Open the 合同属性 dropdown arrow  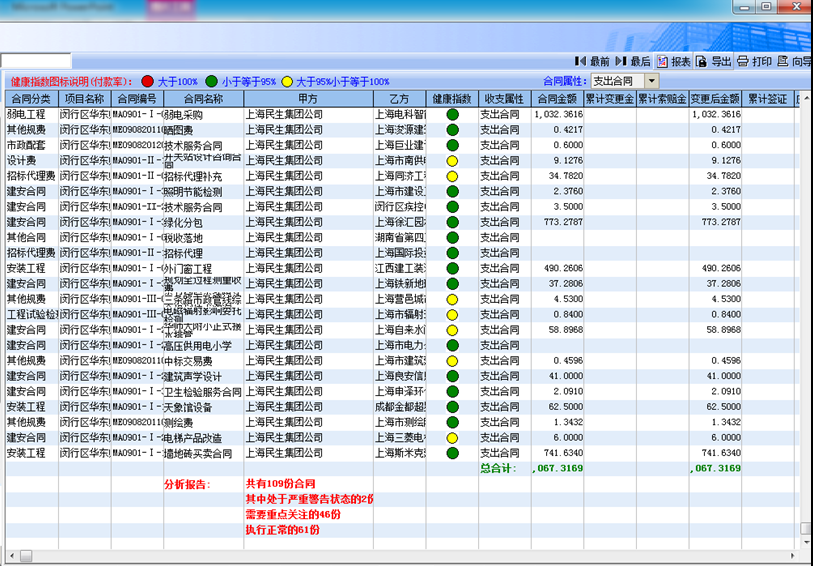pyautogui.click(x=651, y=81)
